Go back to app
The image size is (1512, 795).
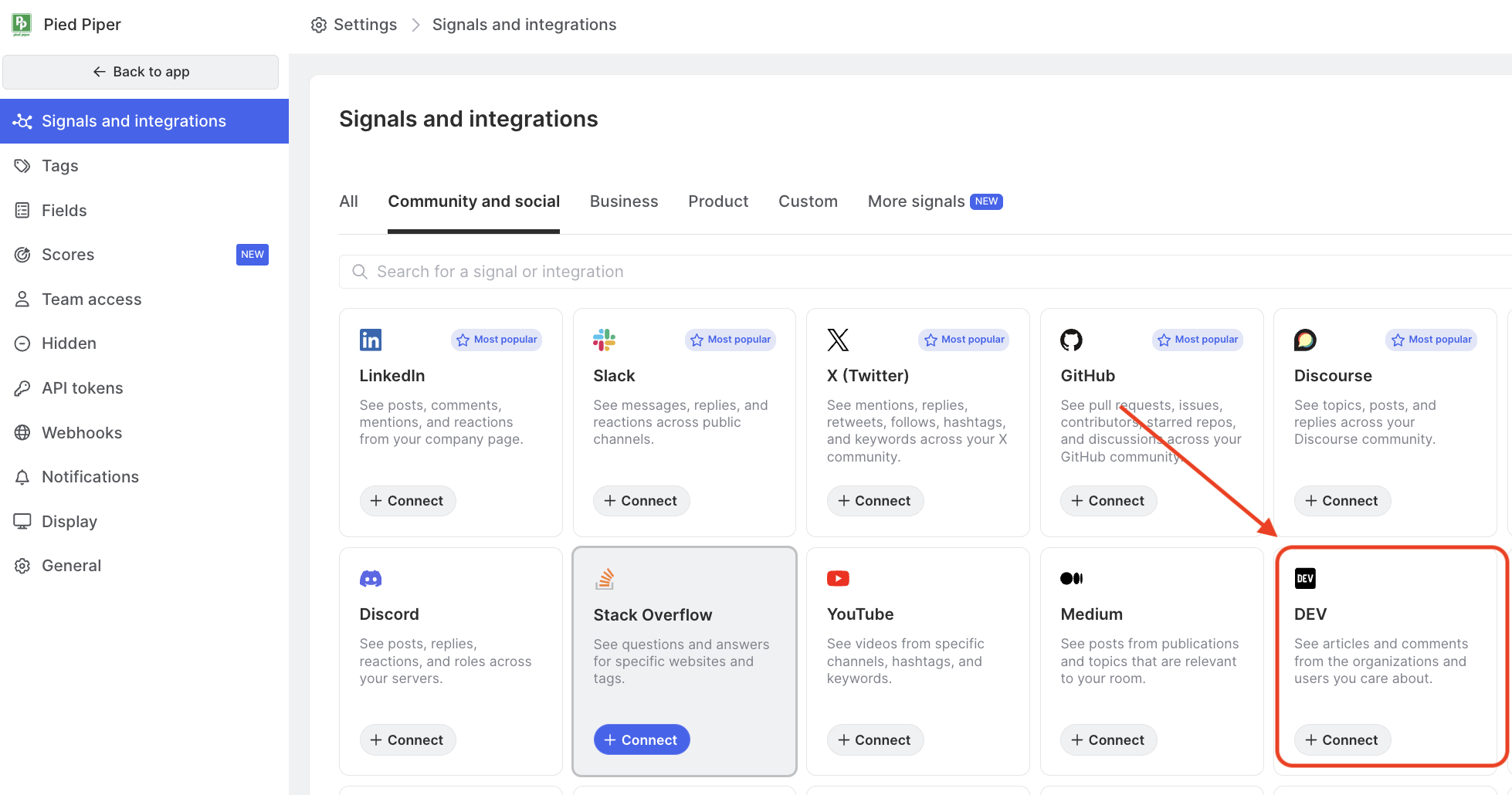click(x=141, y=72)
